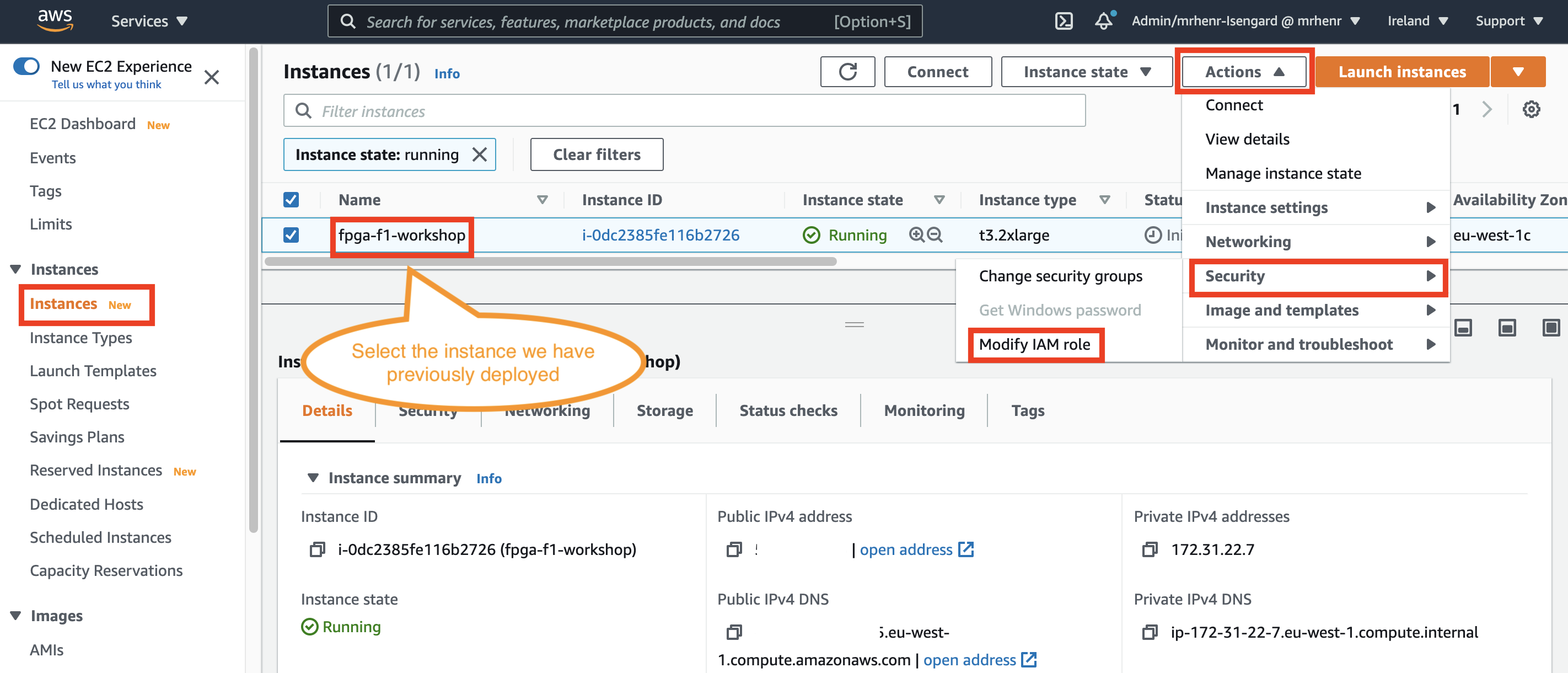Open Monitor and troubleshoot submenu
Screen dimensions: 1568x673
coord(1316,345)
